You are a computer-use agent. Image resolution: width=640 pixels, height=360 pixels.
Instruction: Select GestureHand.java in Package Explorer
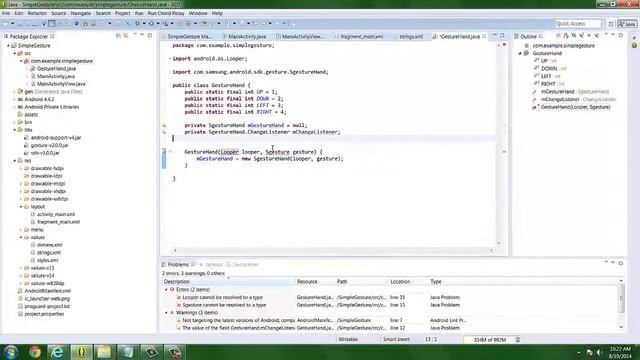click(x=56, y=69)
